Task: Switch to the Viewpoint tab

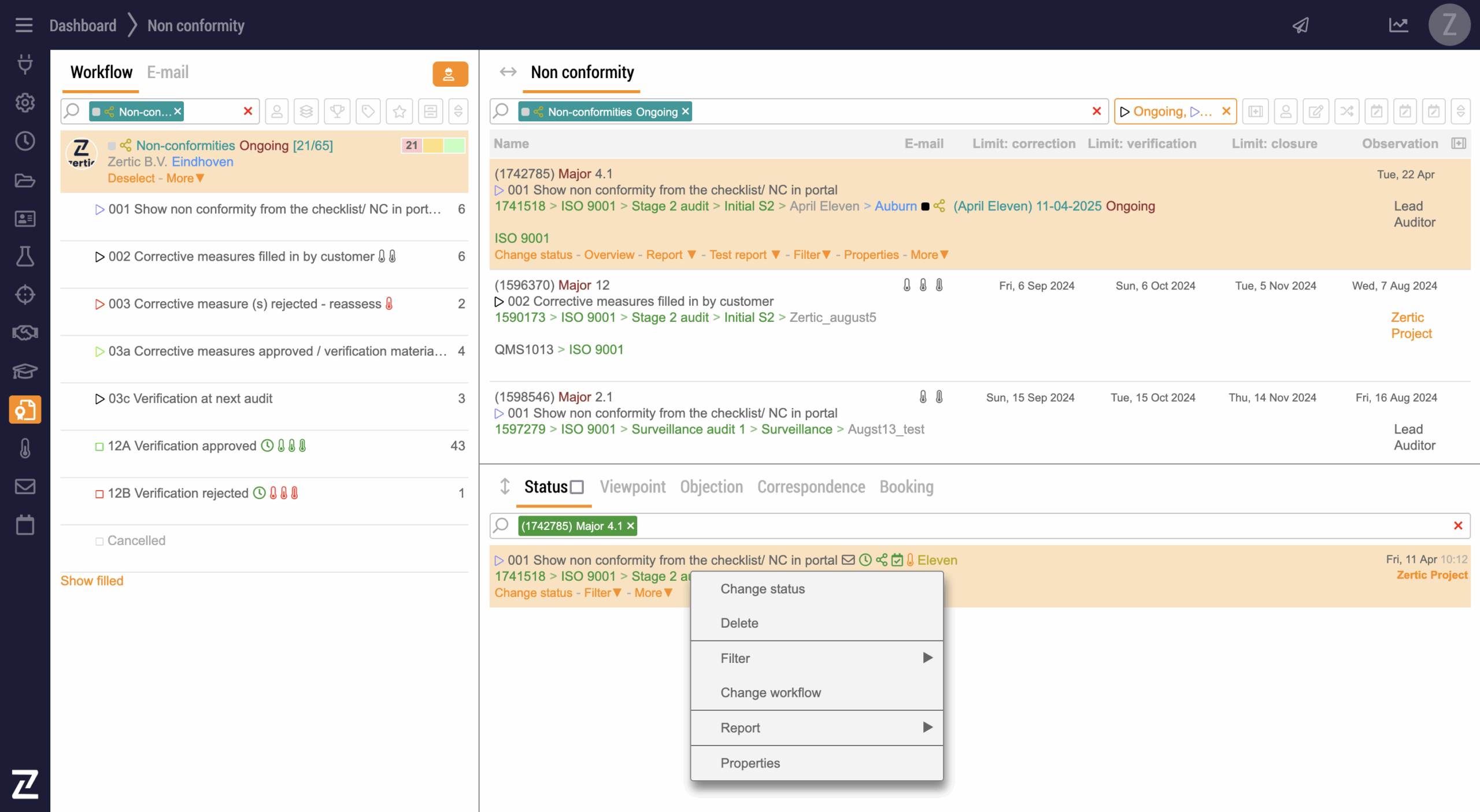Action: pyautogui.click(x=632, y=487)
